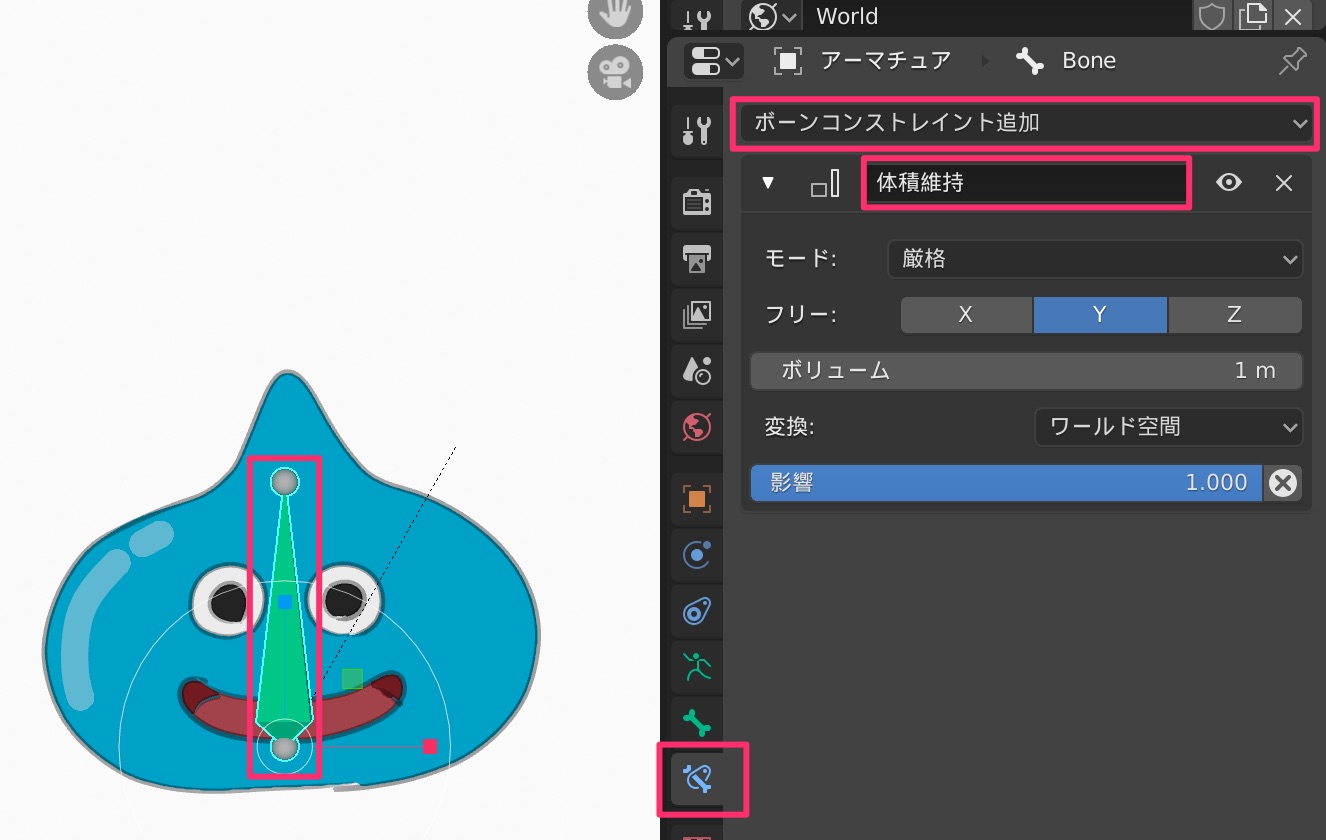Click the blue gizmo square on the bone
Viewport: 1326px width, 840px height.
(285, 601)
